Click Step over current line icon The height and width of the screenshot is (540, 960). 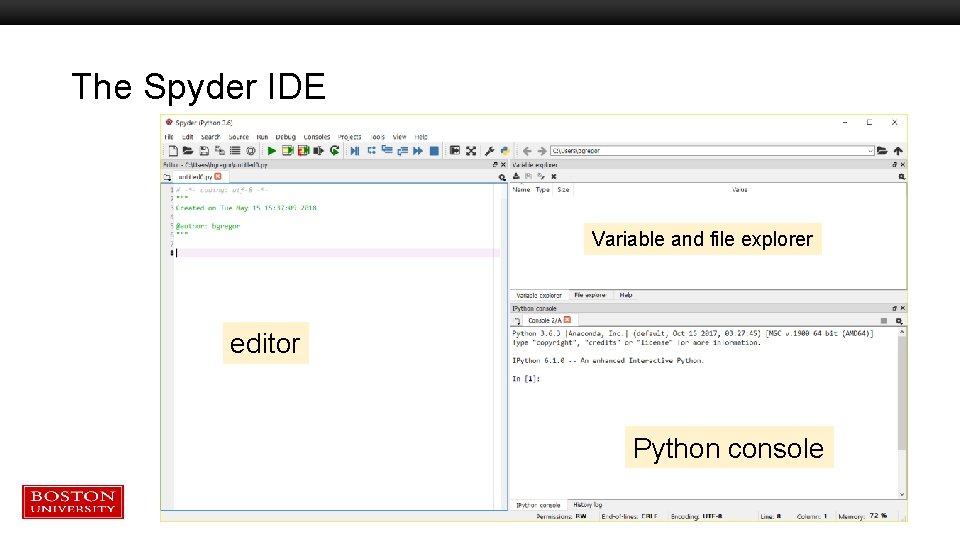[371, 151]
